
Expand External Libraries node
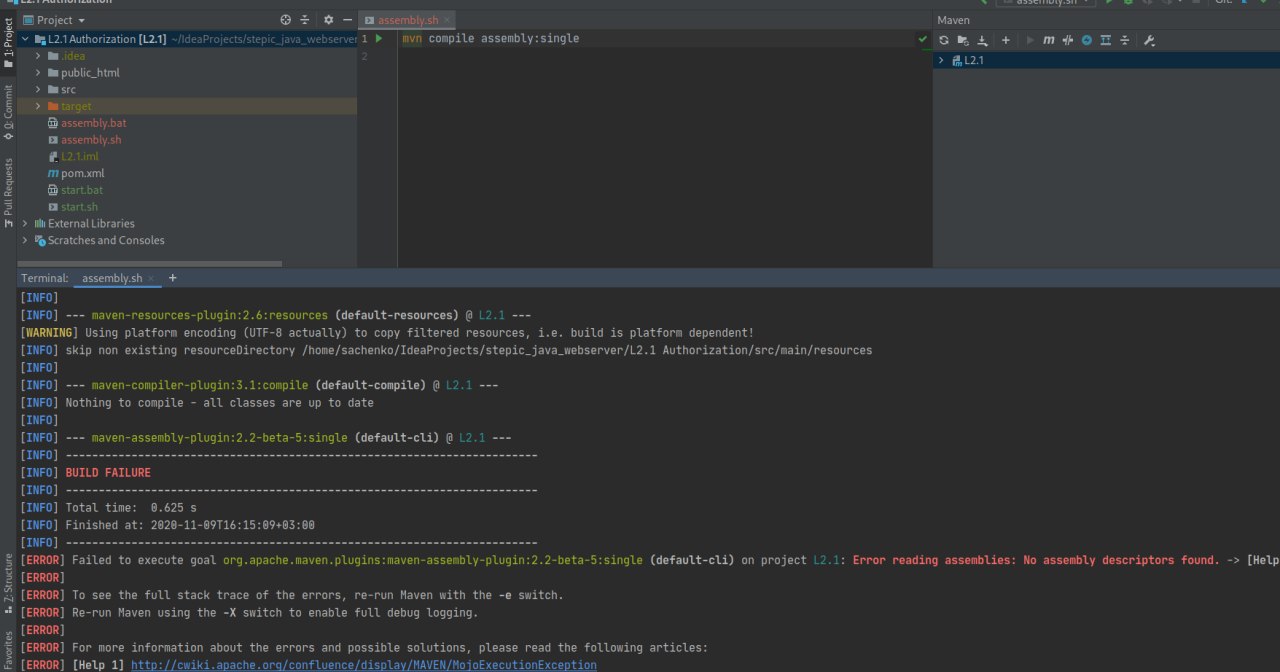(25, 224)
